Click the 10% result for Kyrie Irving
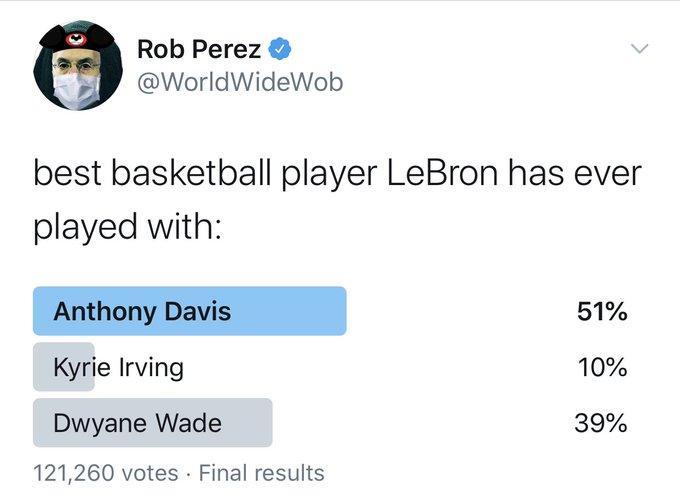This screenshot has height=501, width=680. tap(601, 368)
